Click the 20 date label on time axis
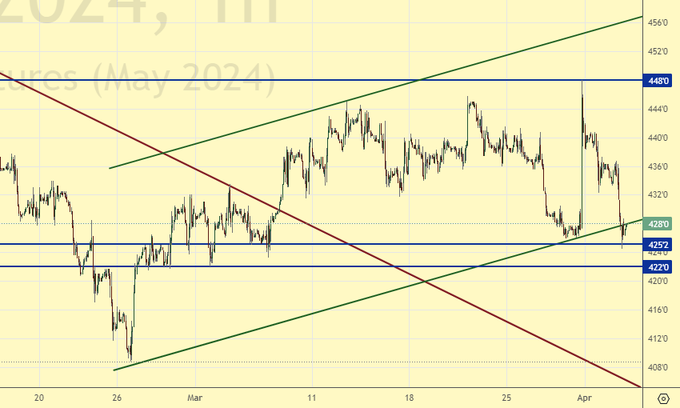 click(39, 397)
